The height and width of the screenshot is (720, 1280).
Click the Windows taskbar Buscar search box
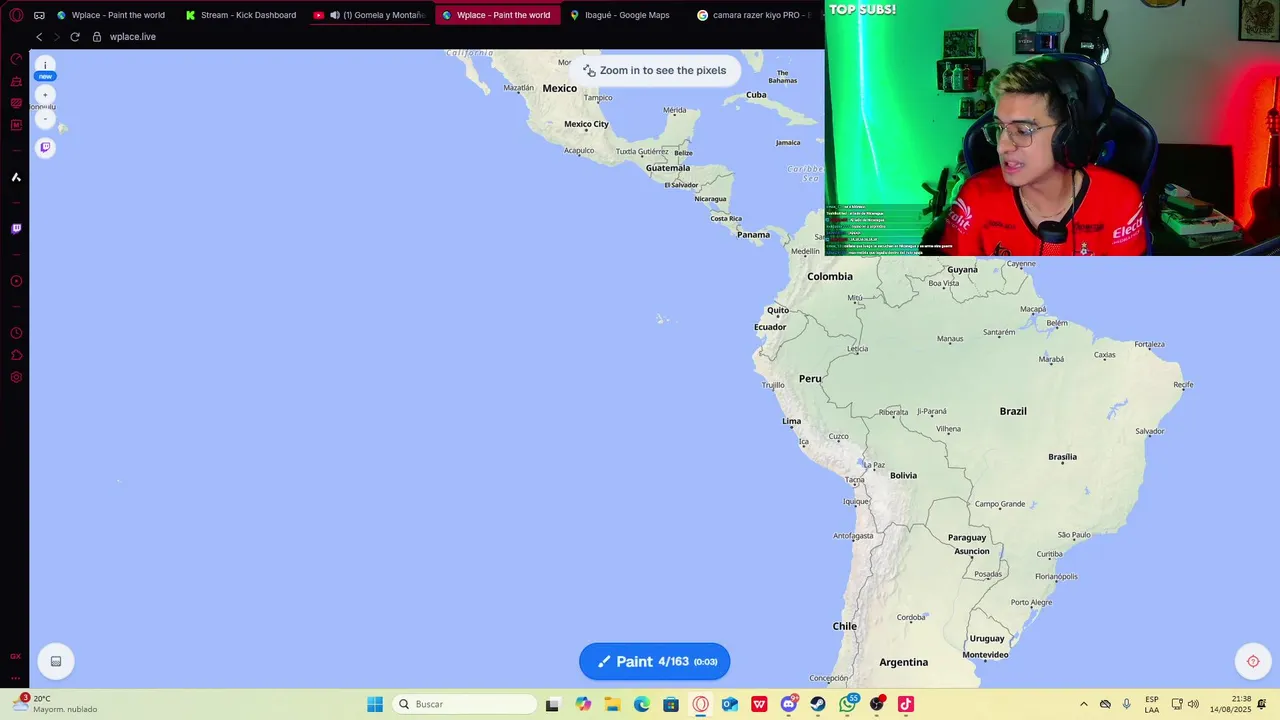463,704
